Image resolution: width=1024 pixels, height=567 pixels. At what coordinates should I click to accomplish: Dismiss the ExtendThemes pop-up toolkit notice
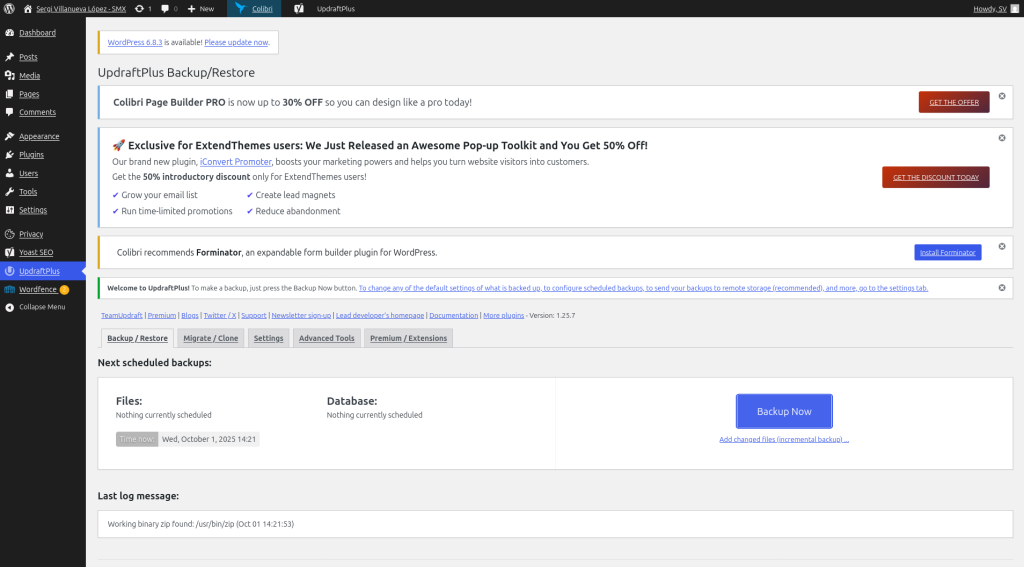(1001, 138)
